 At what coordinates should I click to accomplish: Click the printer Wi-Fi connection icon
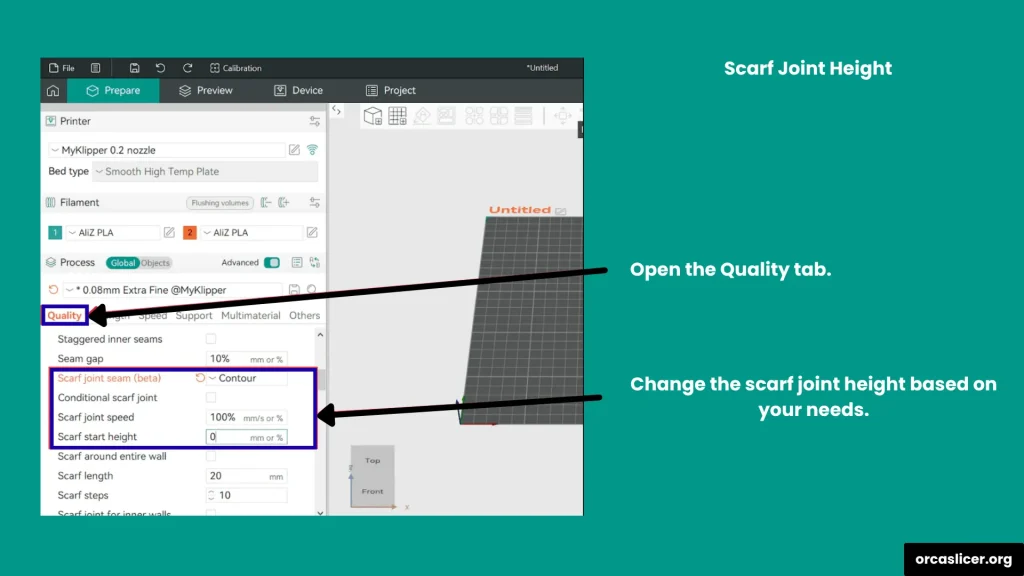(x=312, y=150)
